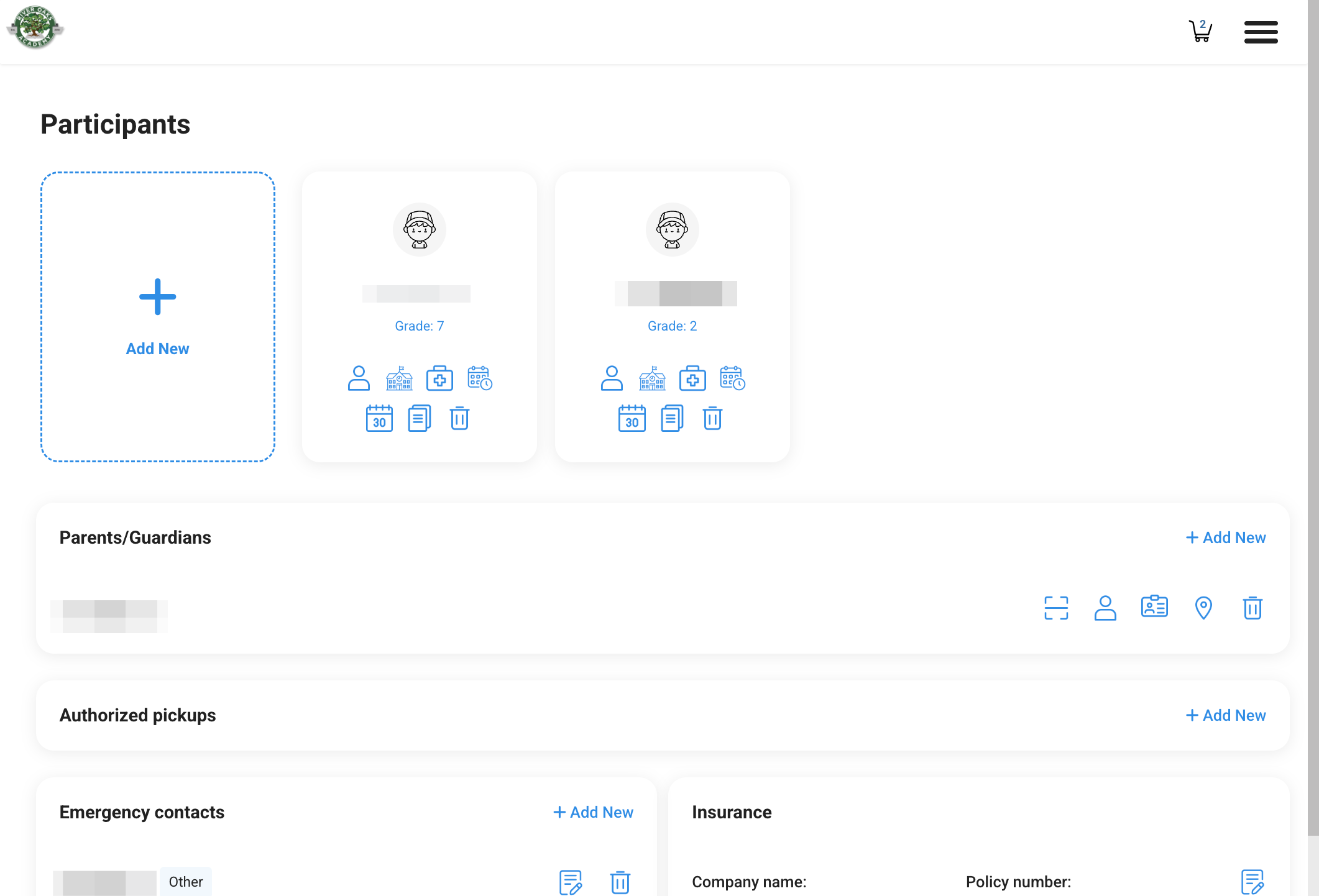
Task: Add new emergency contact
Action: (594, 812)
